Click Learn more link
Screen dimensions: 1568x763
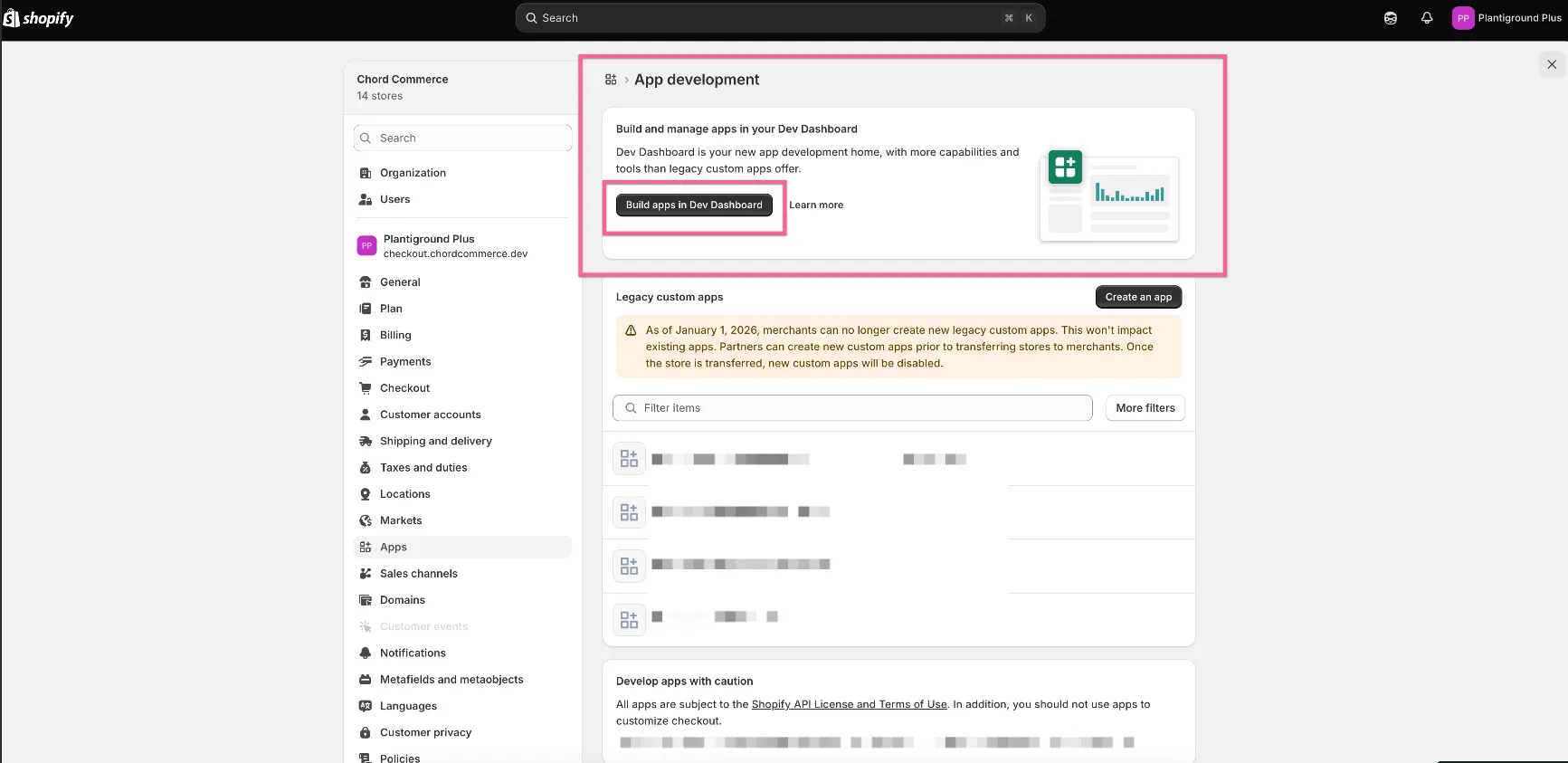[x=816, y=205]
